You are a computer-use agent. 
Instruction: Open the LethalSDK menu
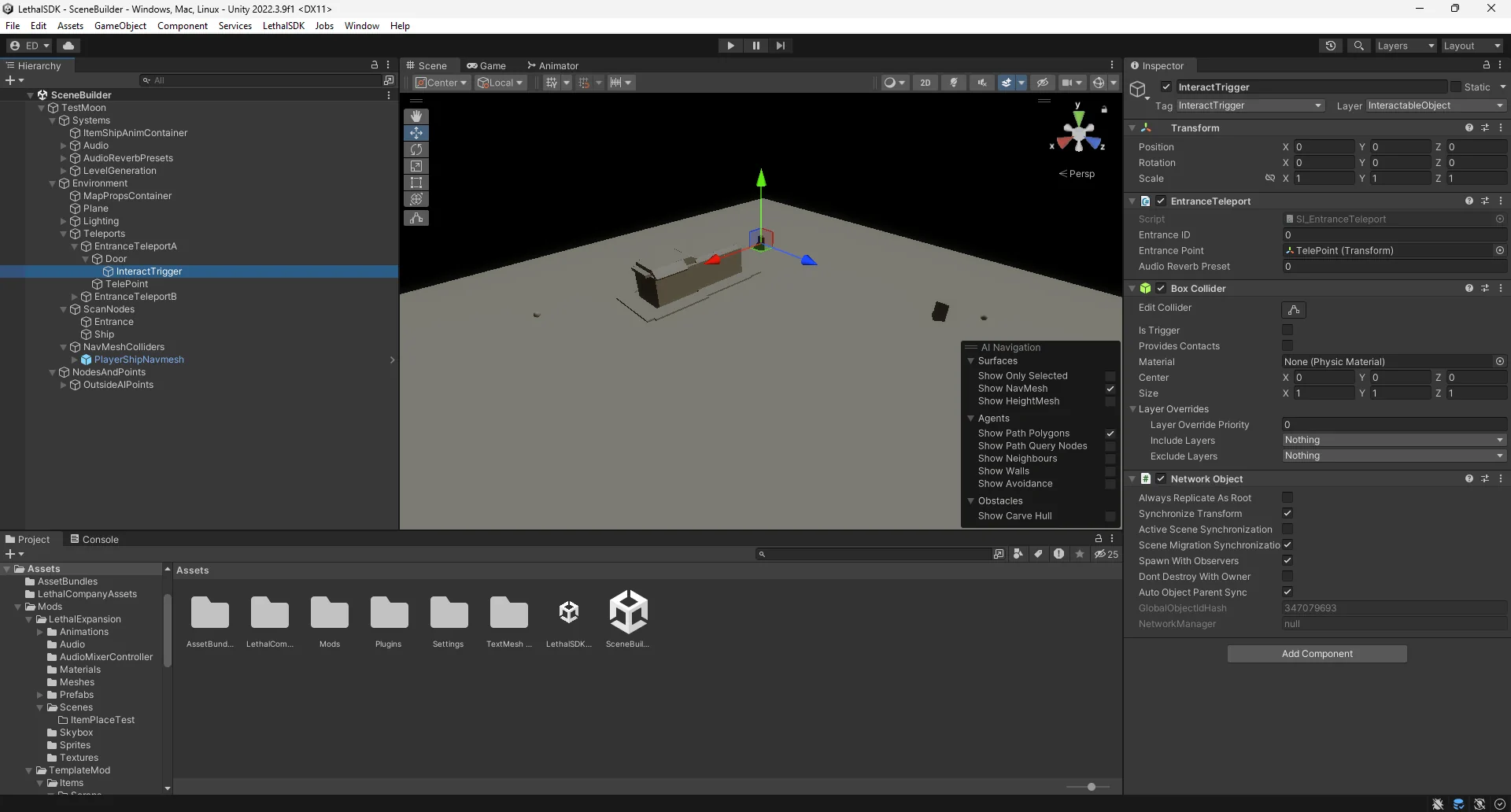pos(283,26)
